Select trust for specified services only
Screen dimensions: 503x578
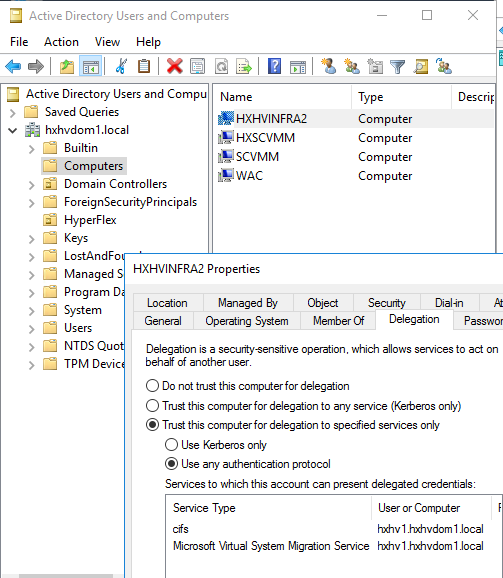153,425
